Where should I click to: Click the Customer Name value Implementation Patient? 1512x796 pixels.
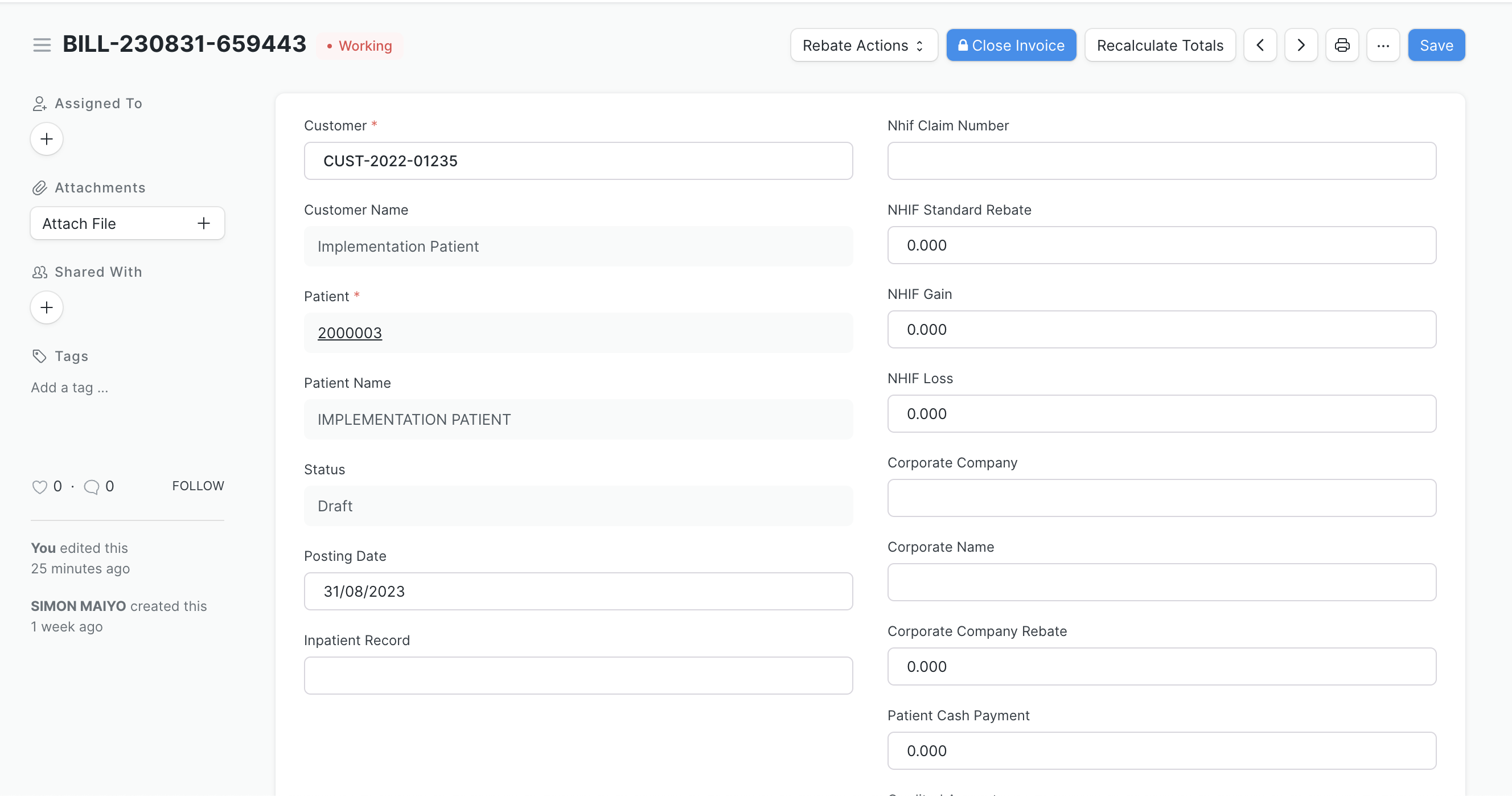578,247
